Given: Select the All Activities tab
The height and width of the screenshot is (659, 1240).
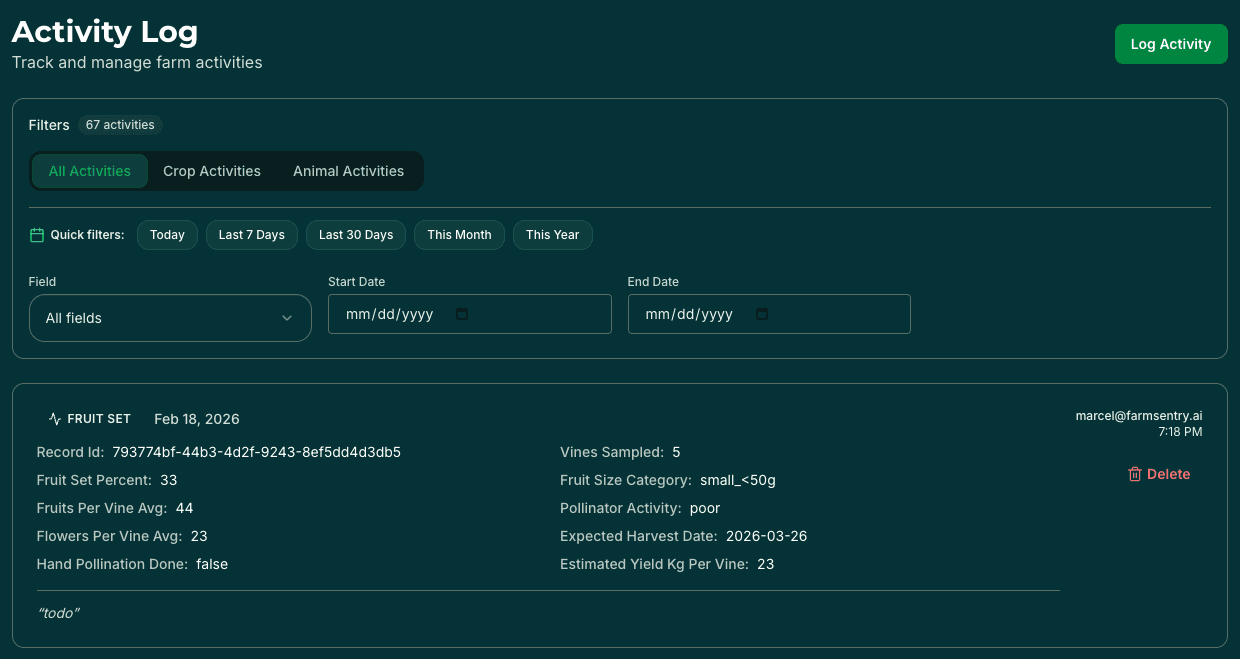Looking at the screenshot, I should (x=89, y=171).
